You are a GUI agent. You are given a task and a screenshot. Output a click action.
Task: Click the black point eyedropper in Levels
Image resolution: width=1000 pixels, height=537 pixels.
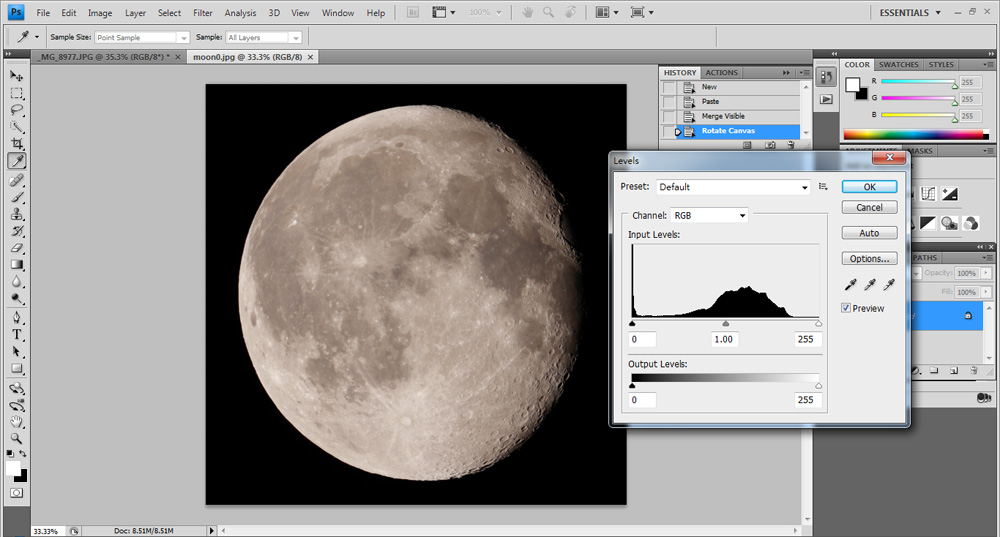point(849,285)
